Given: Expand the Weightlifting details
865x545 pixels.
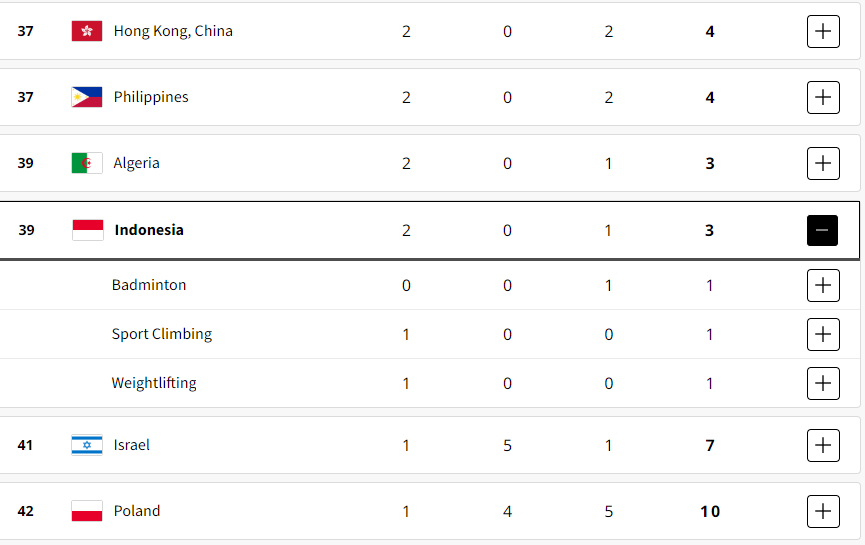Looking at the screenshot, I should coord(822,383).
